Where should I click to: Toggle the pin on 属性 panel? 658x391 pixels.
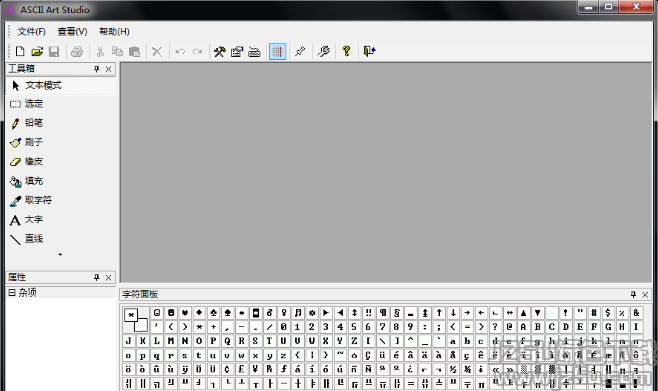[x=97, y=277]
